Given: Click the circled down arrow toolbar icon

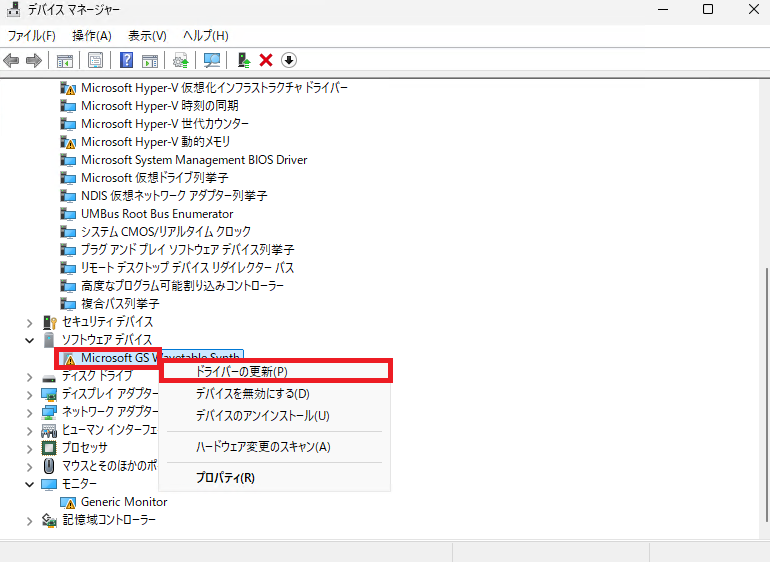Looking at the screenshot, I should point(289,60).
